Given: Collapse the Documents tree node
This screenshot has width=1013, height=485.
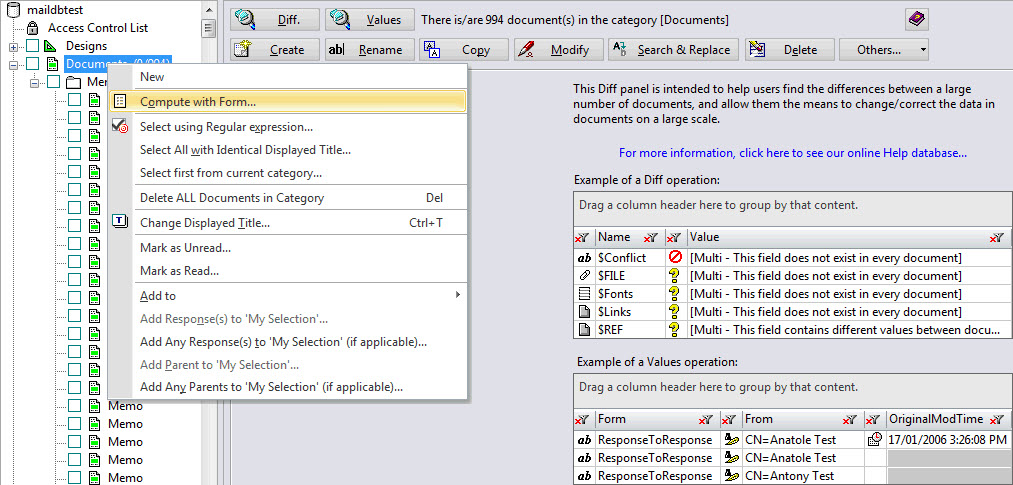Looking at the screenshot, I should point(14,64).
